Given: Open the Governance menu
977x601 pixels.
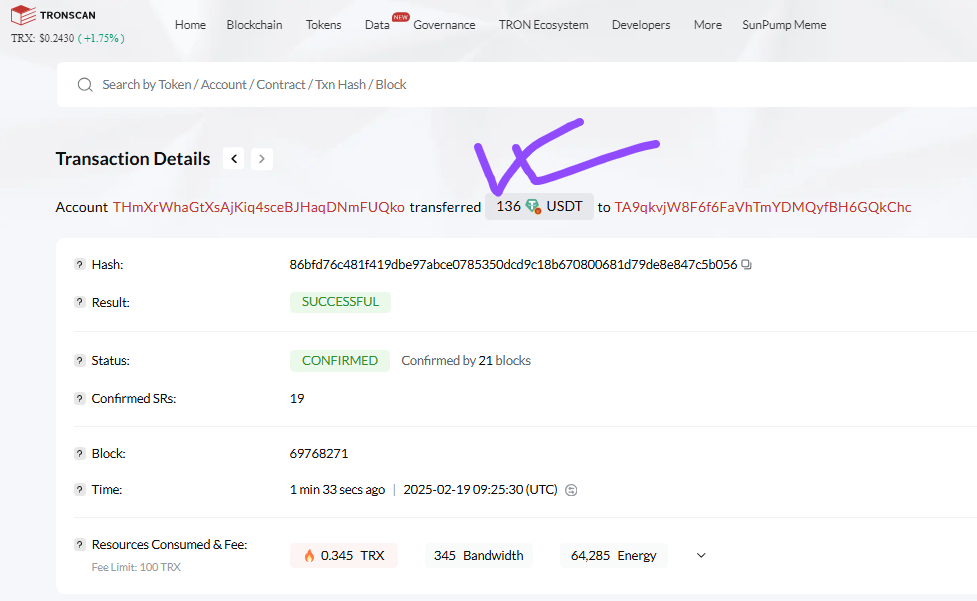Looking at the screenshot, I should coord(444,25).
